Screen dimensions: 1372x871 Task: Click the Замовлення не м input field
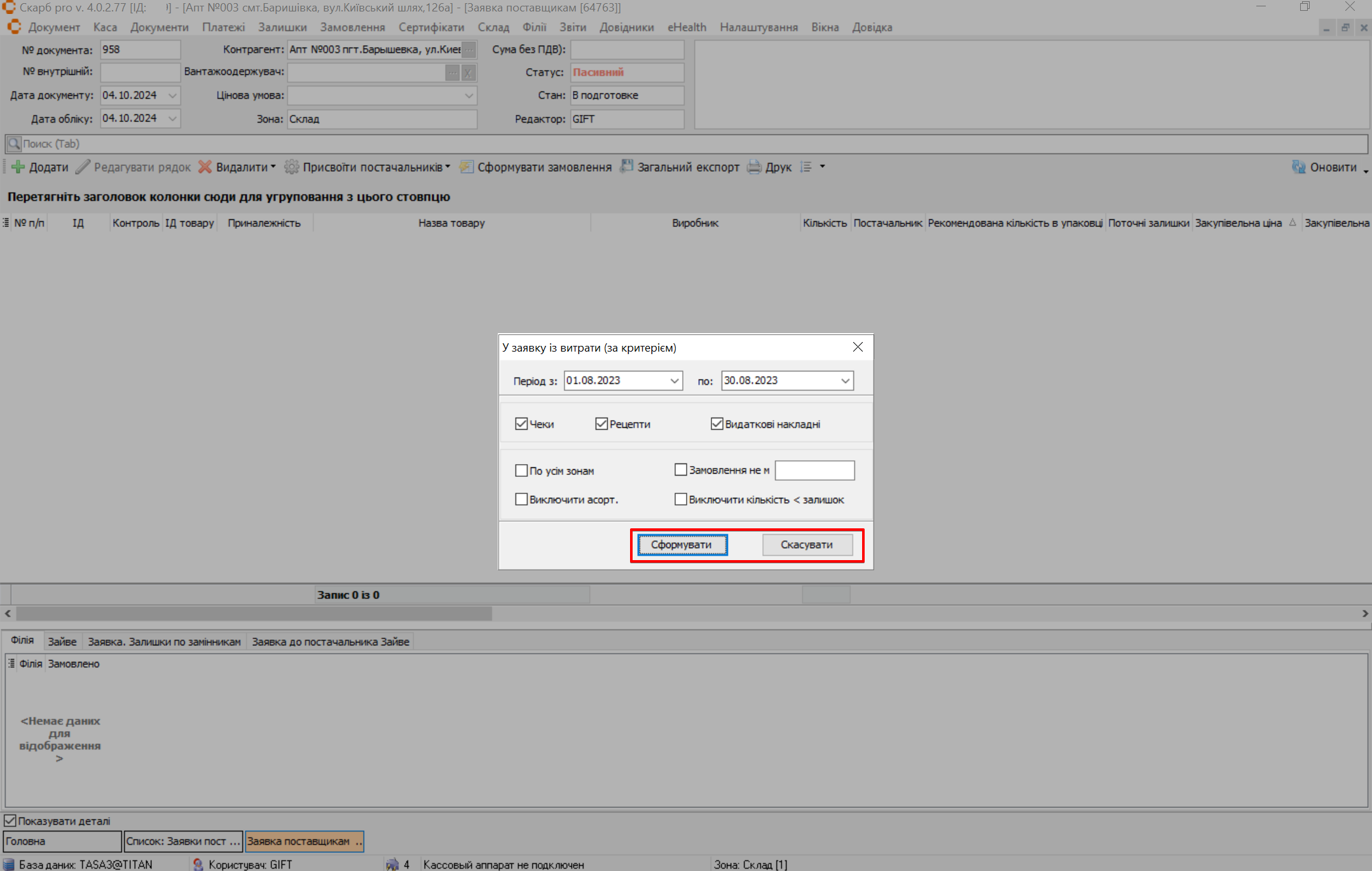814,470
